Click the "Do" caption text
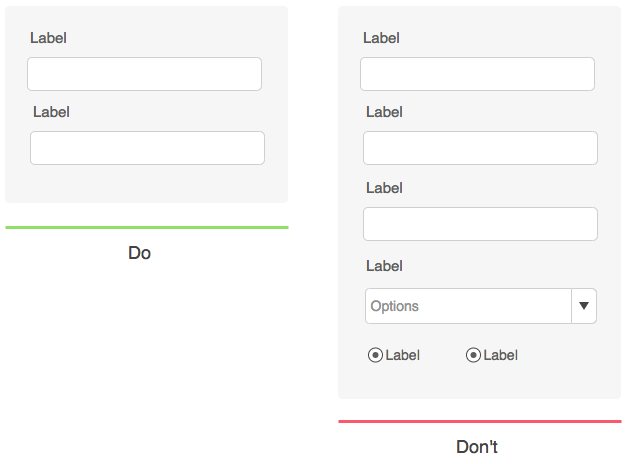The width and height of the screenshot is (626, 464). pos(140,254)
